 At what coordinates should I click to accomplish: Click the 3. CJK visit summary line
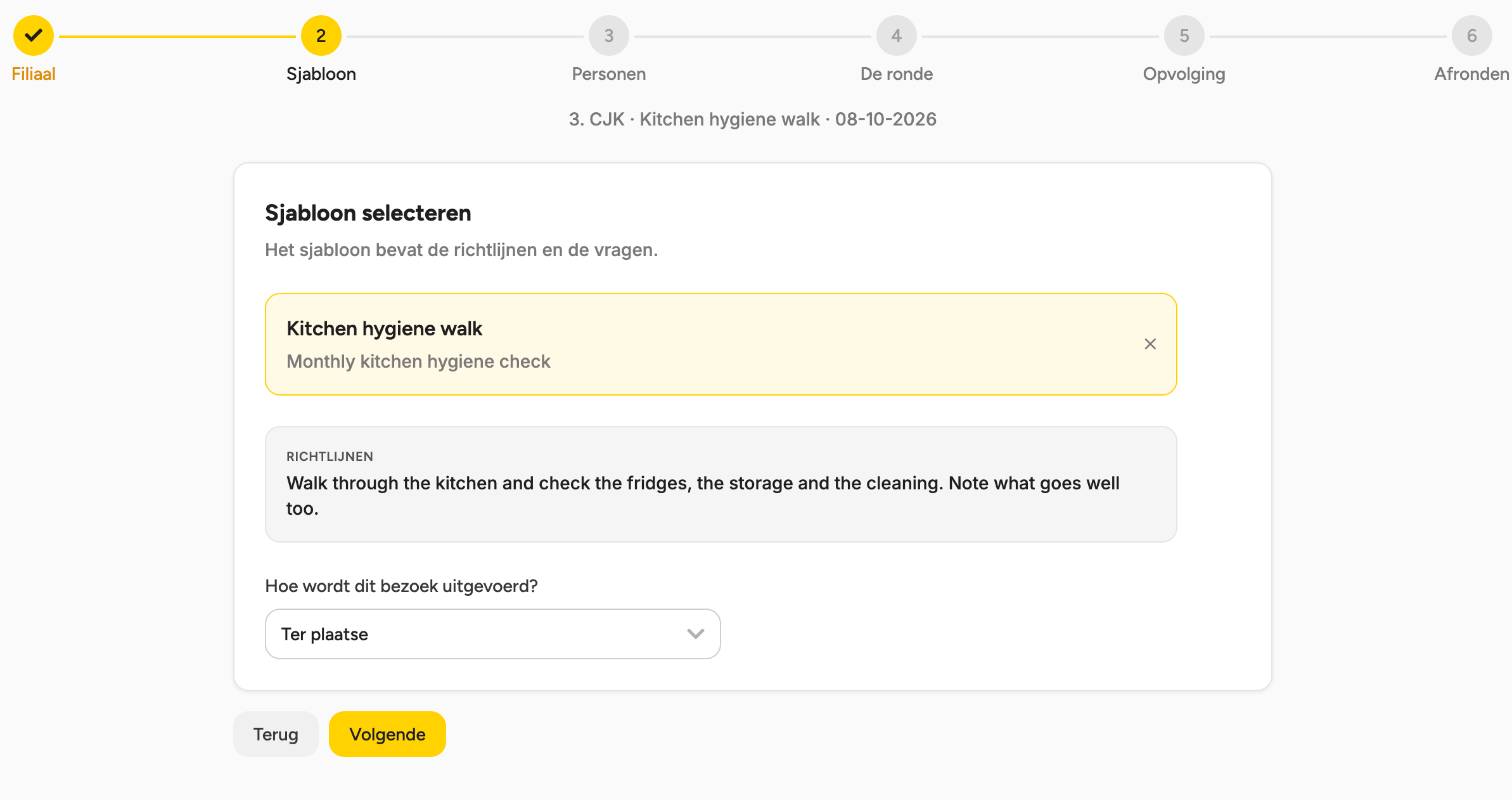753,120
